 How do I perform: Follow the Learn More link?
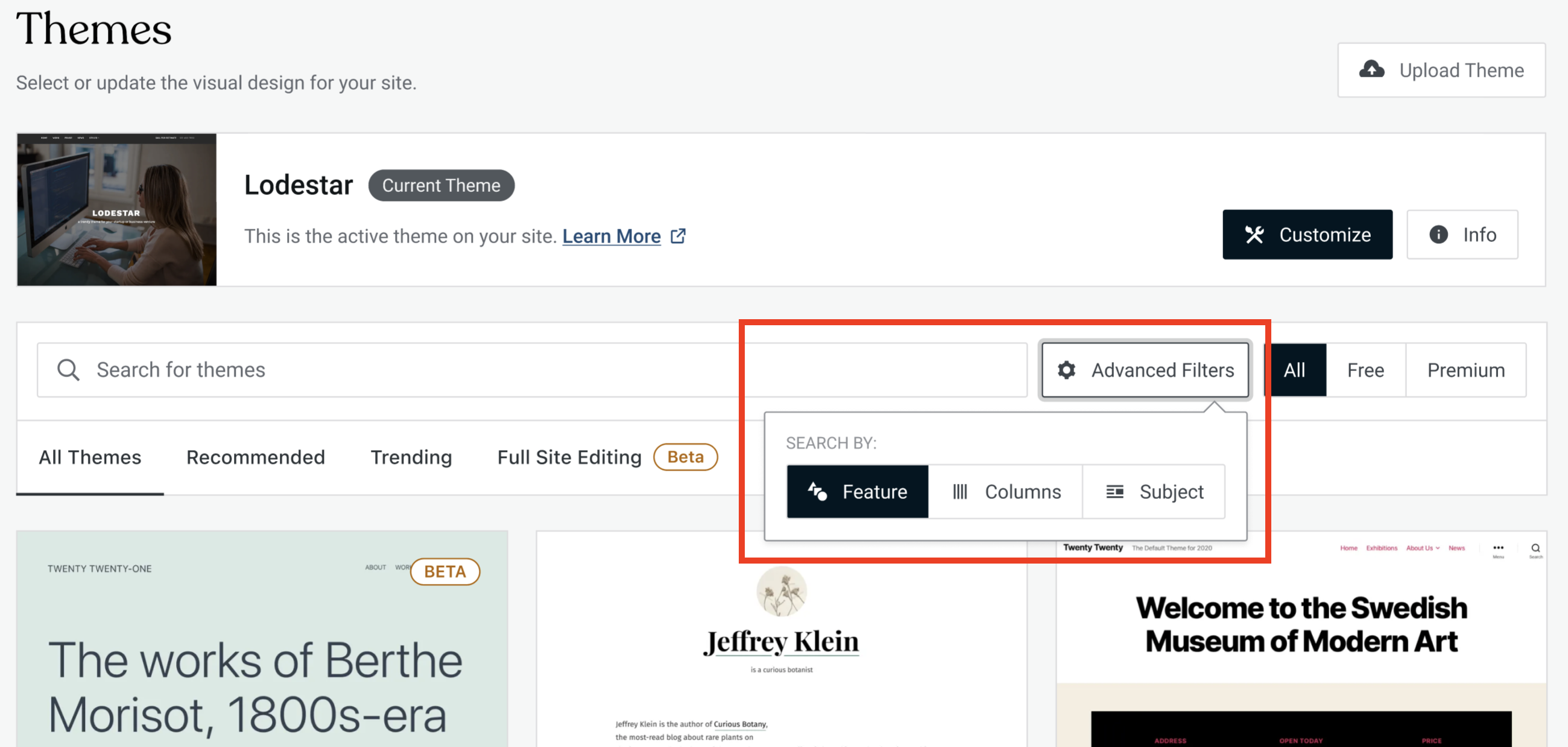(611, 235)
